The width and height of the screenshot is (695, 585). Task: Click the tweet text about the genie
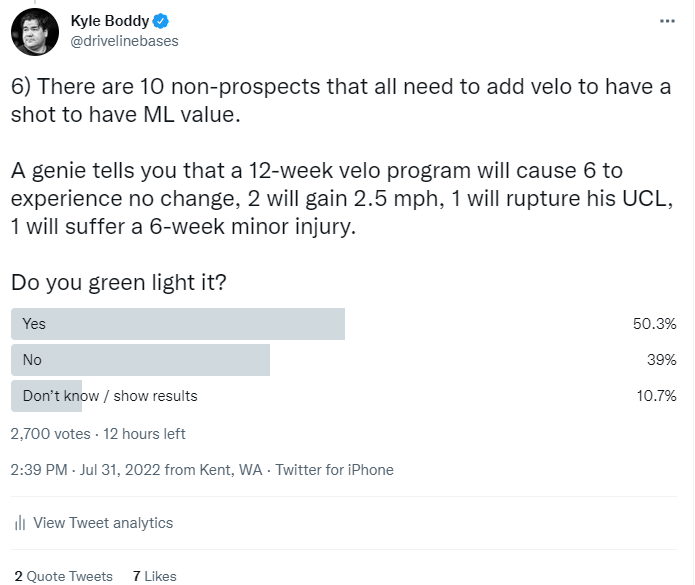point(342,198)
